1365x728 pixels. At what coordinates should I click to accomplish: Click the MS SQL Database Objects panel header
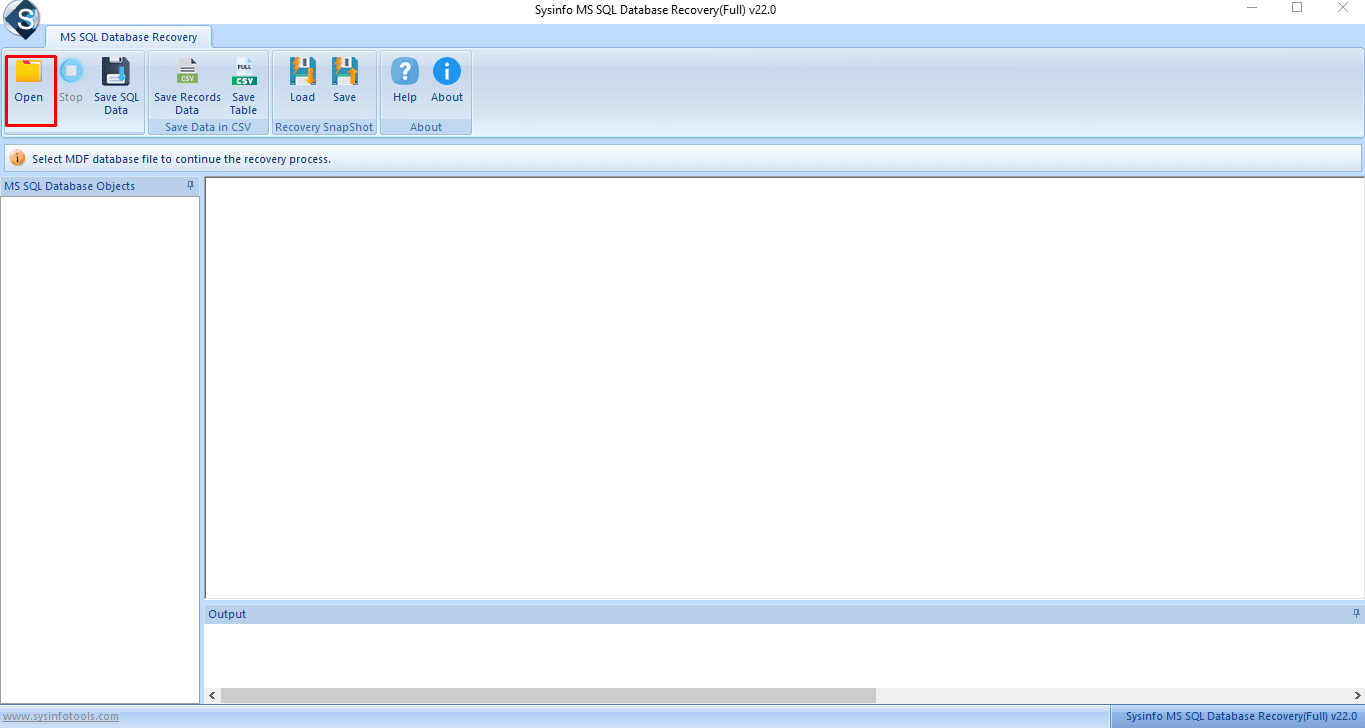click(x=70, y=185)
